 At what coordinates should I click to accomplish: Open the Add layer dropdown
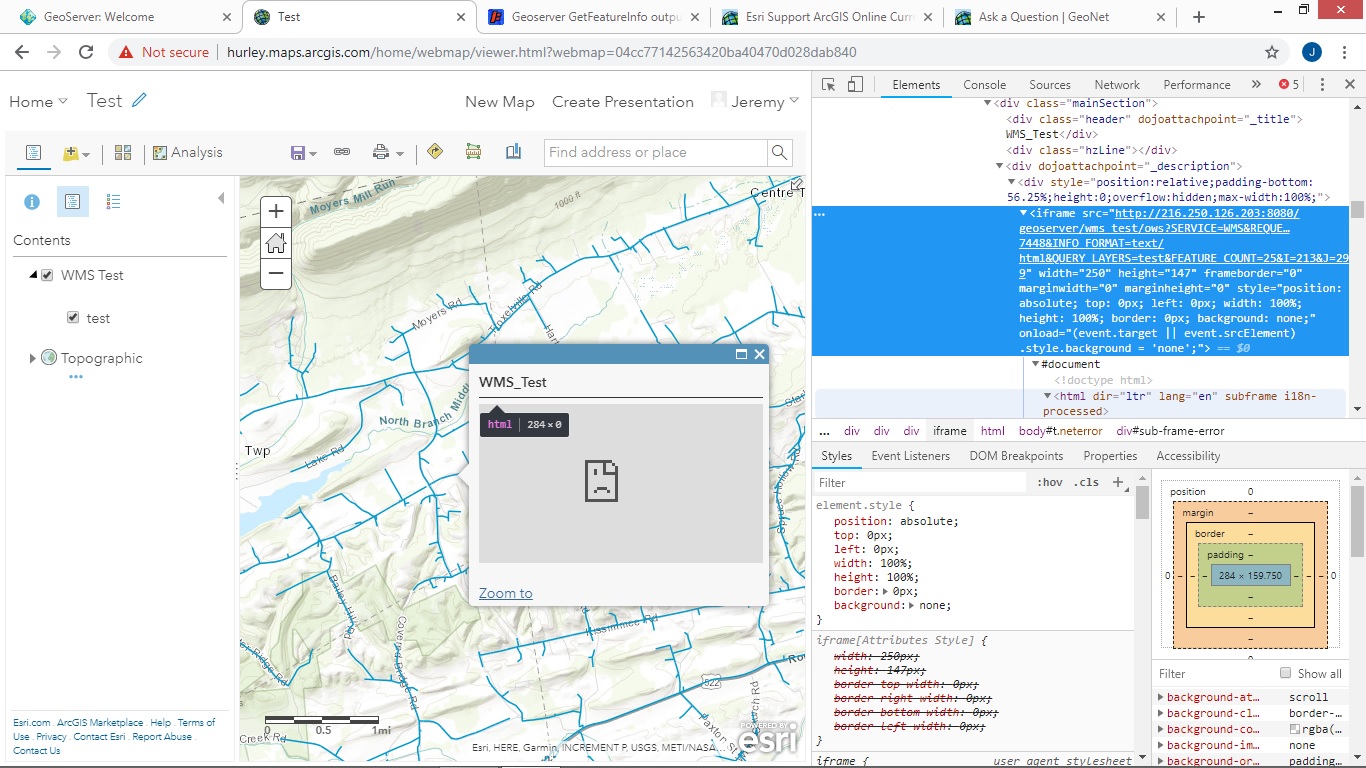click(76, 153)
